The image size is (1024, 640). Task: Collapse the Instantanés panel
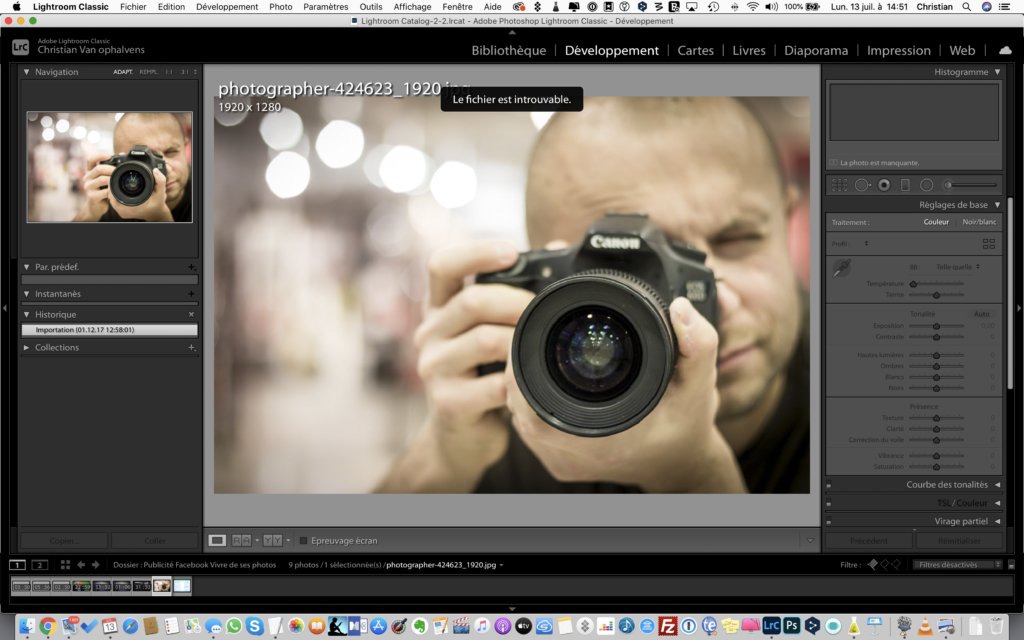pos(27,294)
